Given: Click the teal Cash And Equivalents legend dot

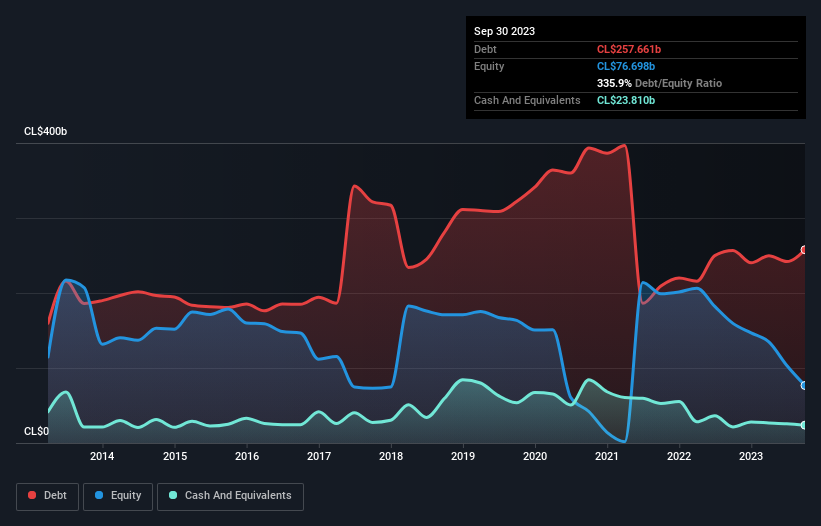Looking at the screenshot, I should coord(173,495).
